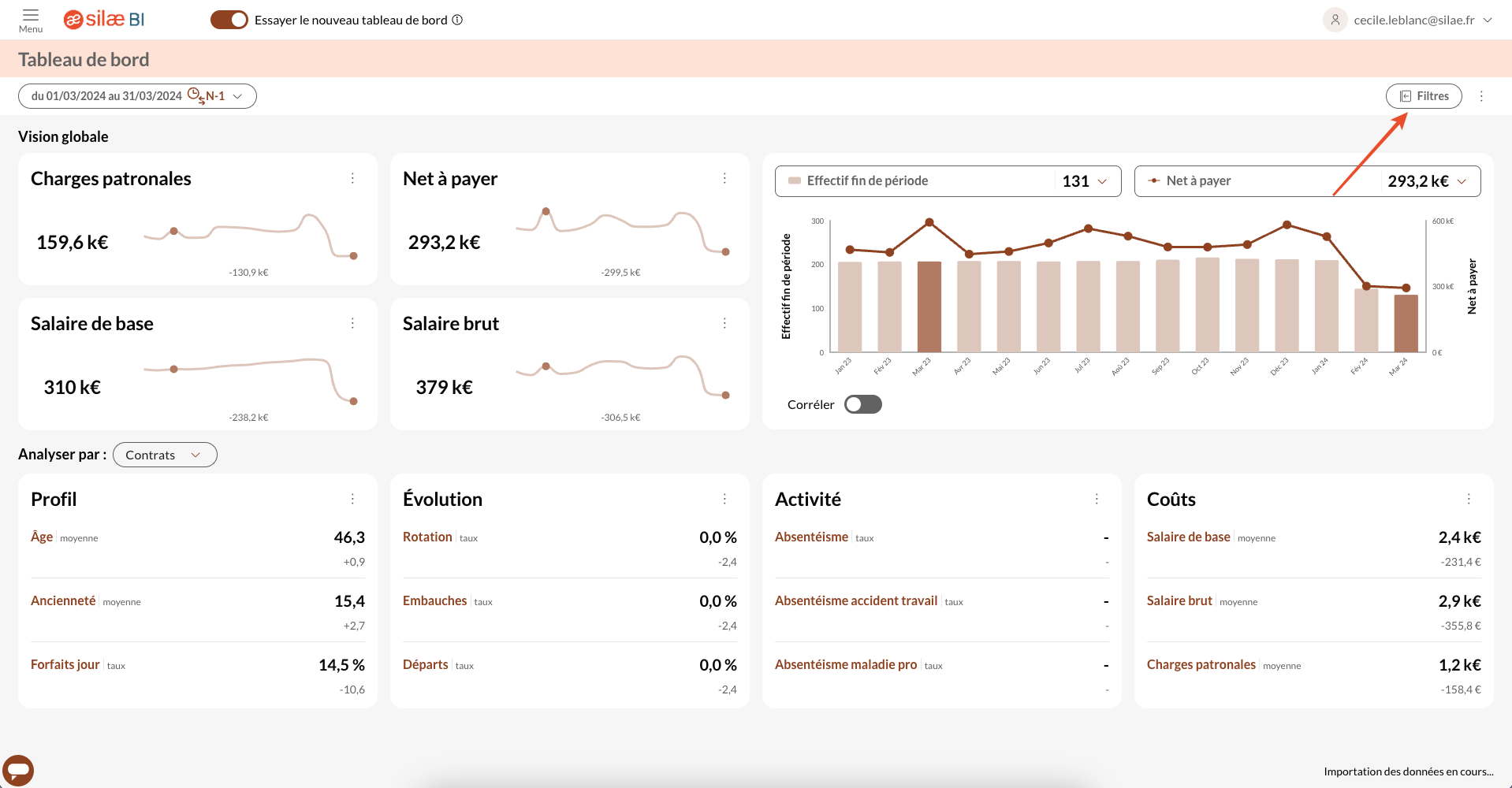This screenshot has width=1512, height=788.
Task: Click the 14,5 % Forfaits jour value
Action: click(x=341, y=665)
